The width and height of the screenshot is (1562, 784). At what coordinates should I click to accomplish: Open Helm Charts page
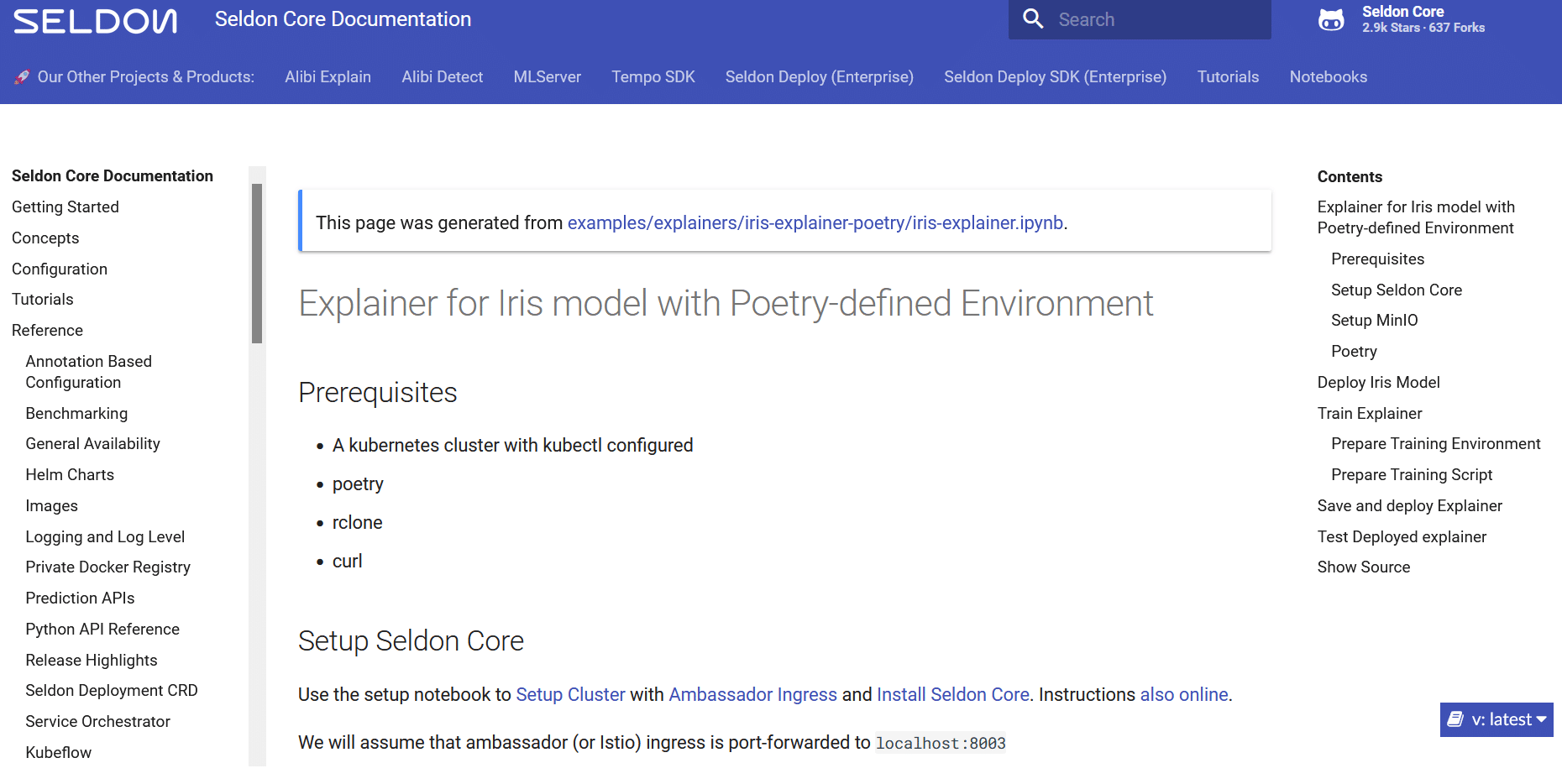point(70,475)
